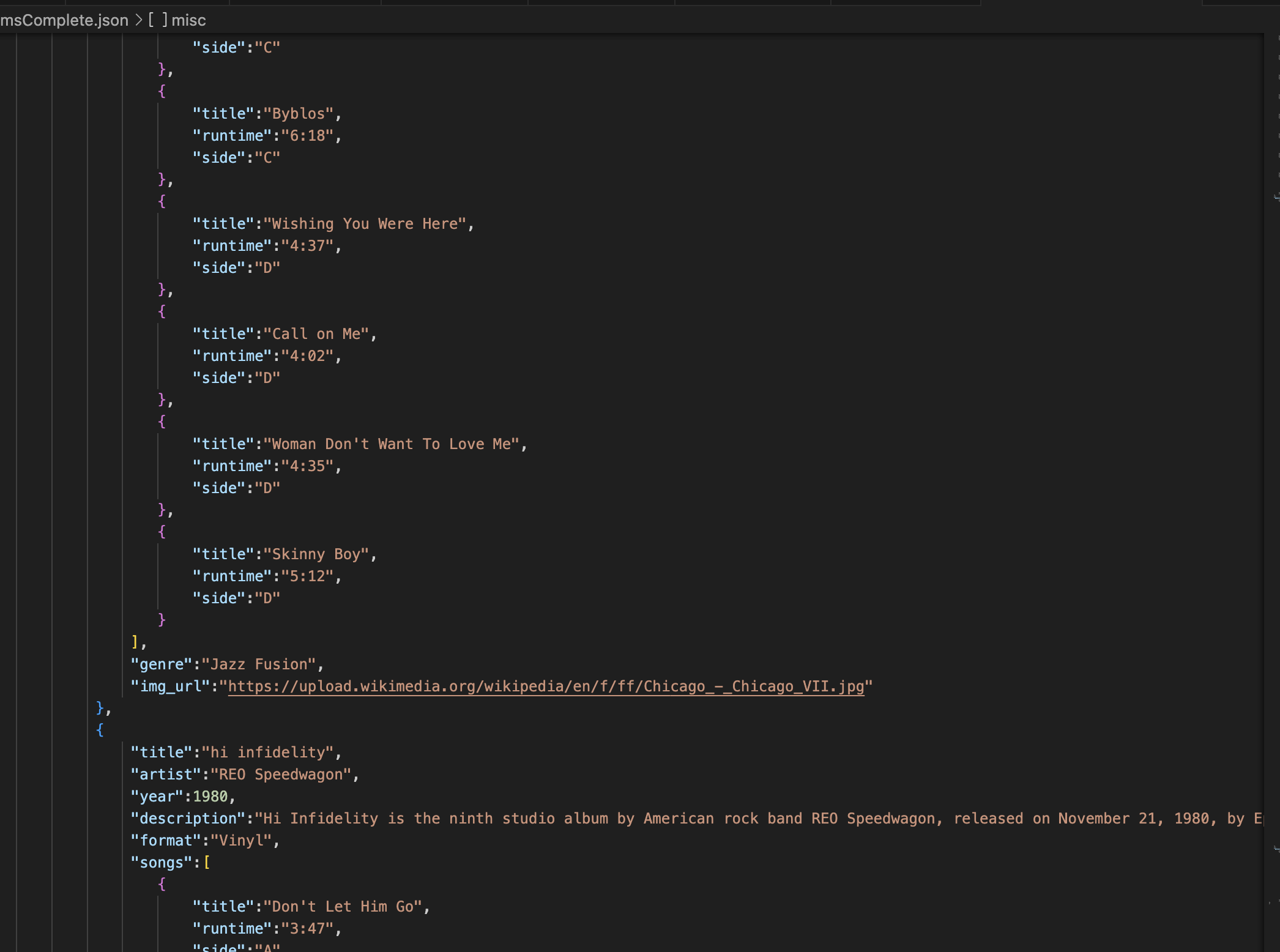Click the side value "D" under Call on Me
The image size is (1280, 952).
pyautogui.click(x=267, y=378)
